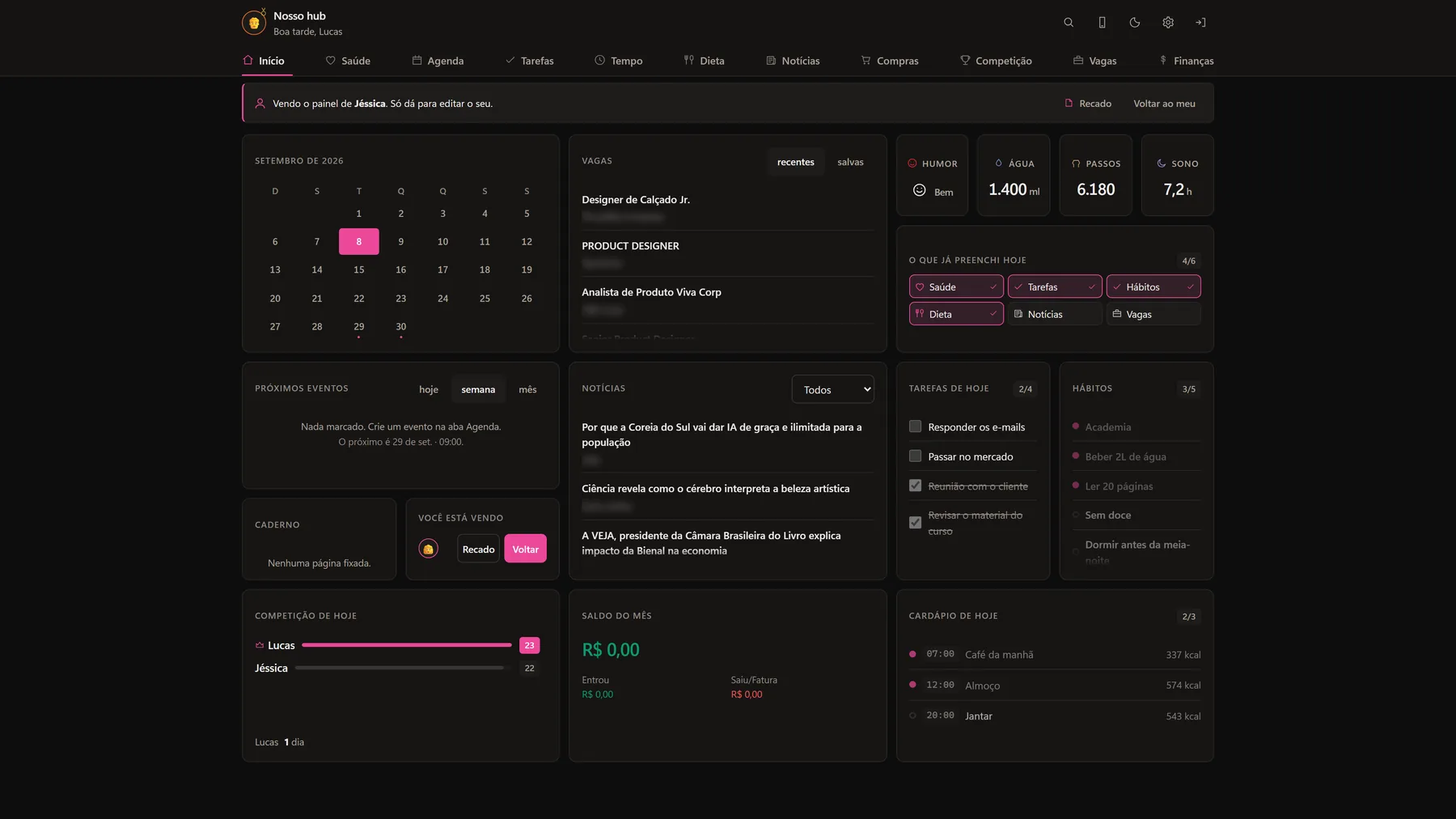1456x819 pixels.
Task: Click the hub avatar logo beside Nosso hub
Action: point(254,23)
